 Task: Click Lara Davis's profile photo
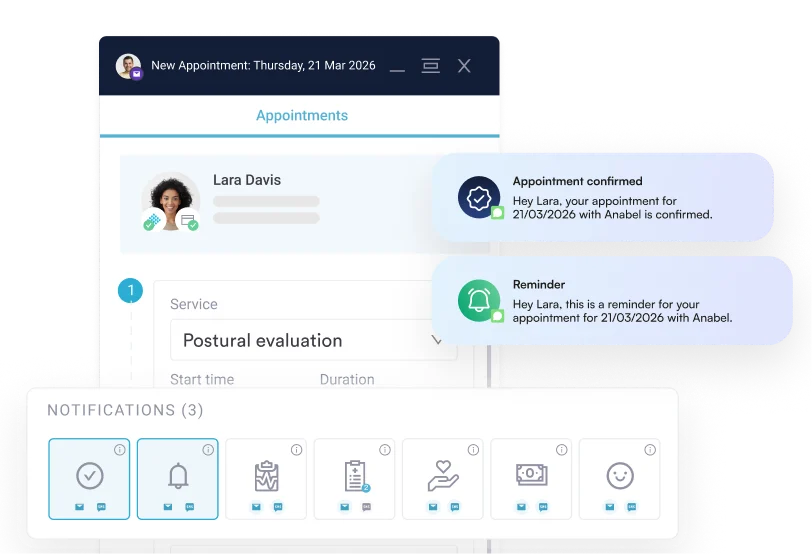(170, 202)
